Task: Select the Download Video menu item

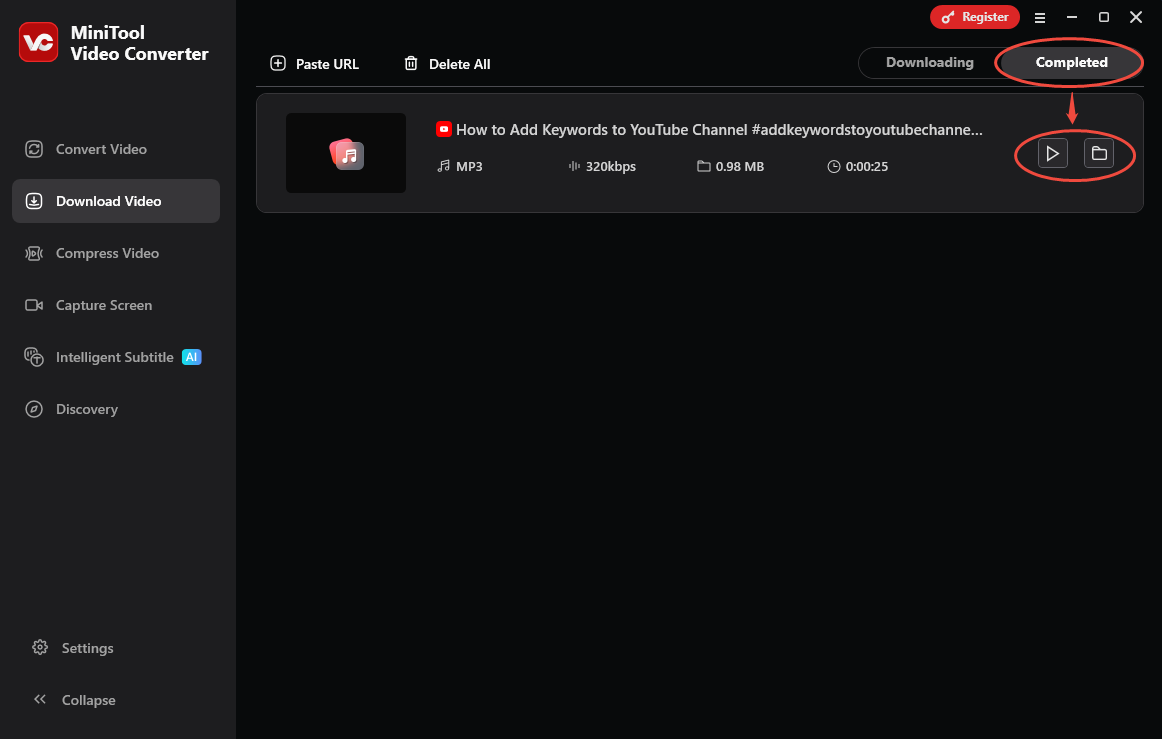Action: (108, 201)
